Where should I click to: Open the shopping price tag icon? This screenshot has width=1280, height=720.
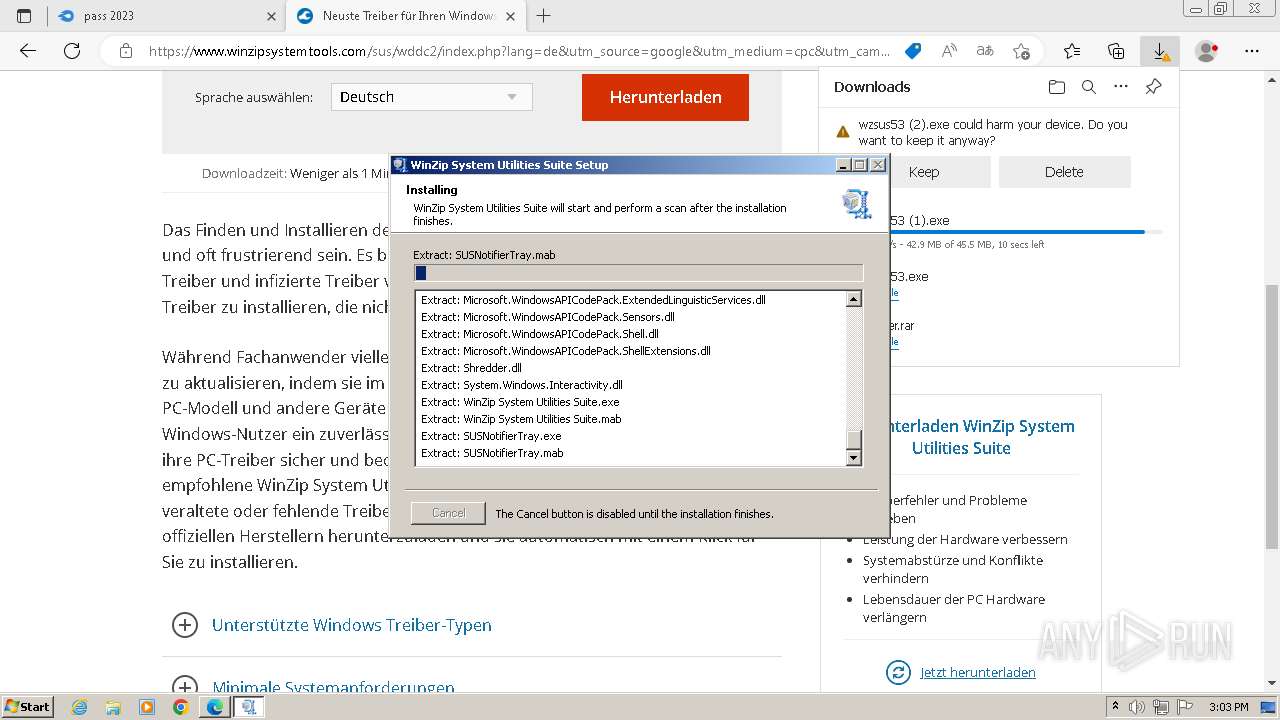click(912, 51)
